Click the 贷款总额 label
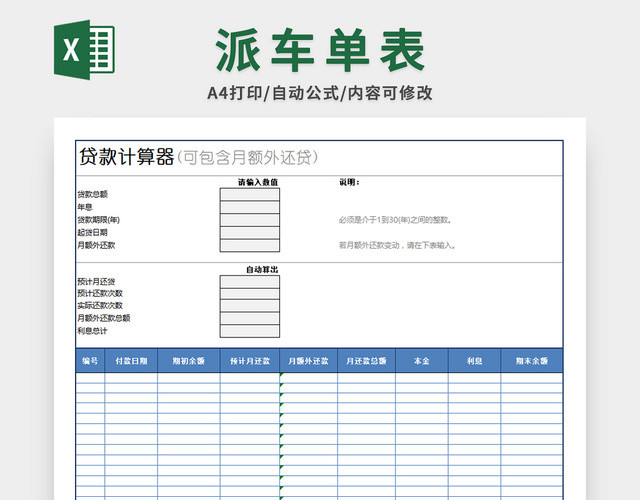Viewport: 640px width, 500px height. [x=93, y=194]
